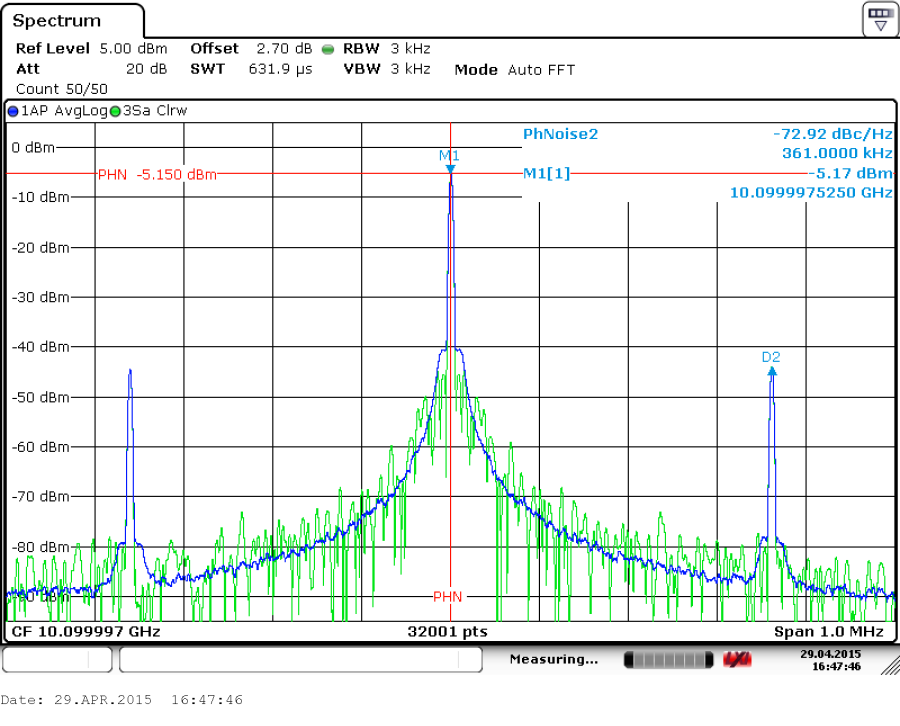The width and height of the screenshot is (900, 726).
Task: Select the red PHN -5.150 dBm reference line label
Action: [157, 175]
